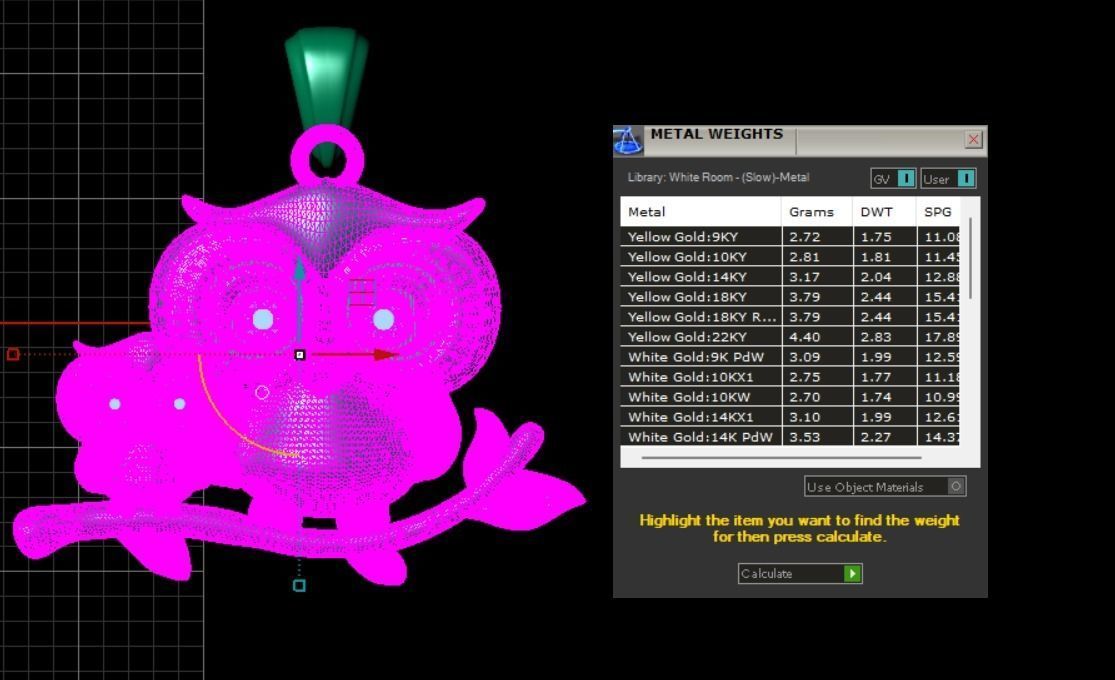Click the 2.72 grams cell
Viewport: 1115px width, 680px height.
coord(817,237)
